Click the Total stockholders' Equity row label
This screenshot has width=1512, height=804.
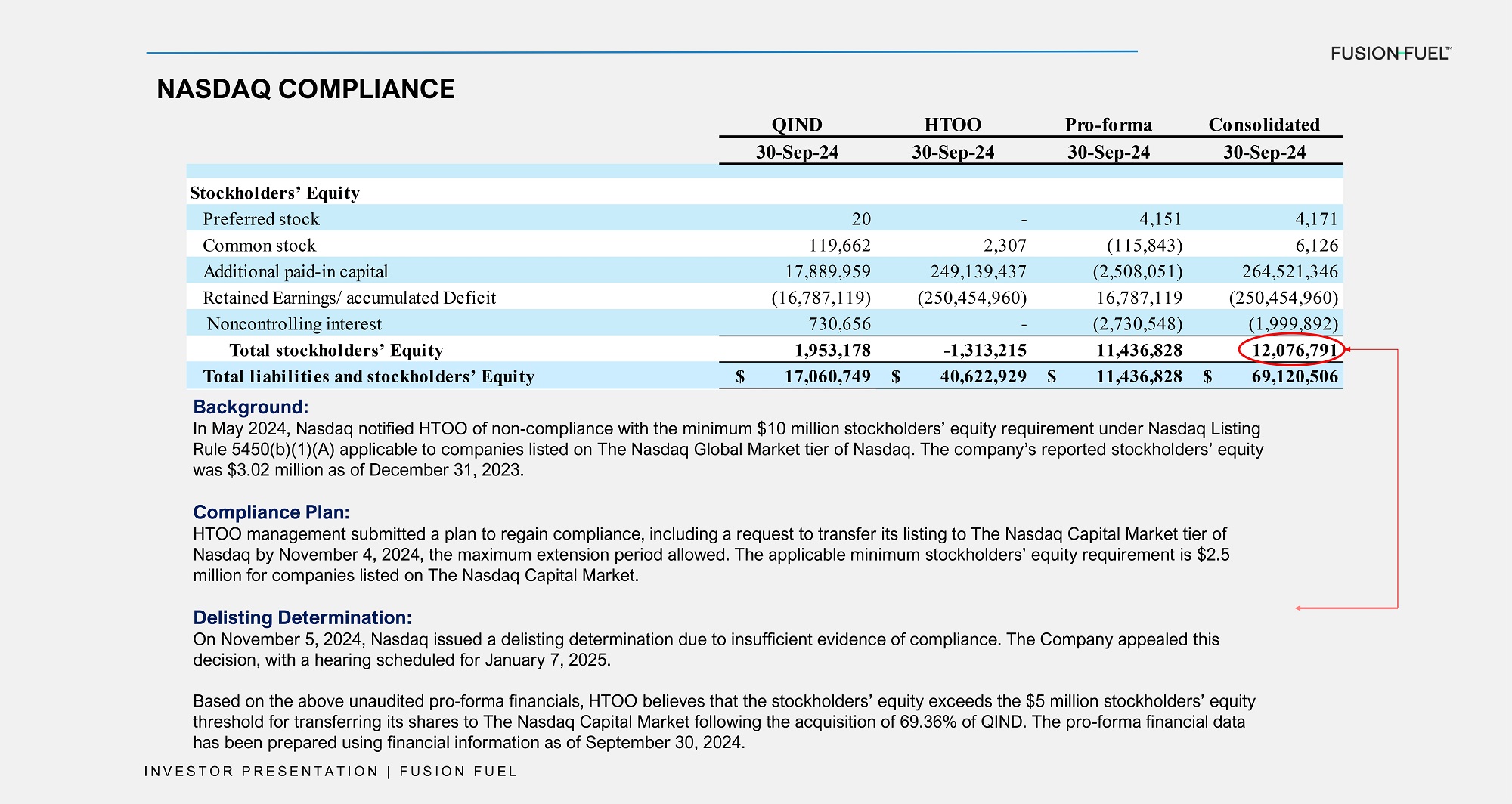coord(336,350)
